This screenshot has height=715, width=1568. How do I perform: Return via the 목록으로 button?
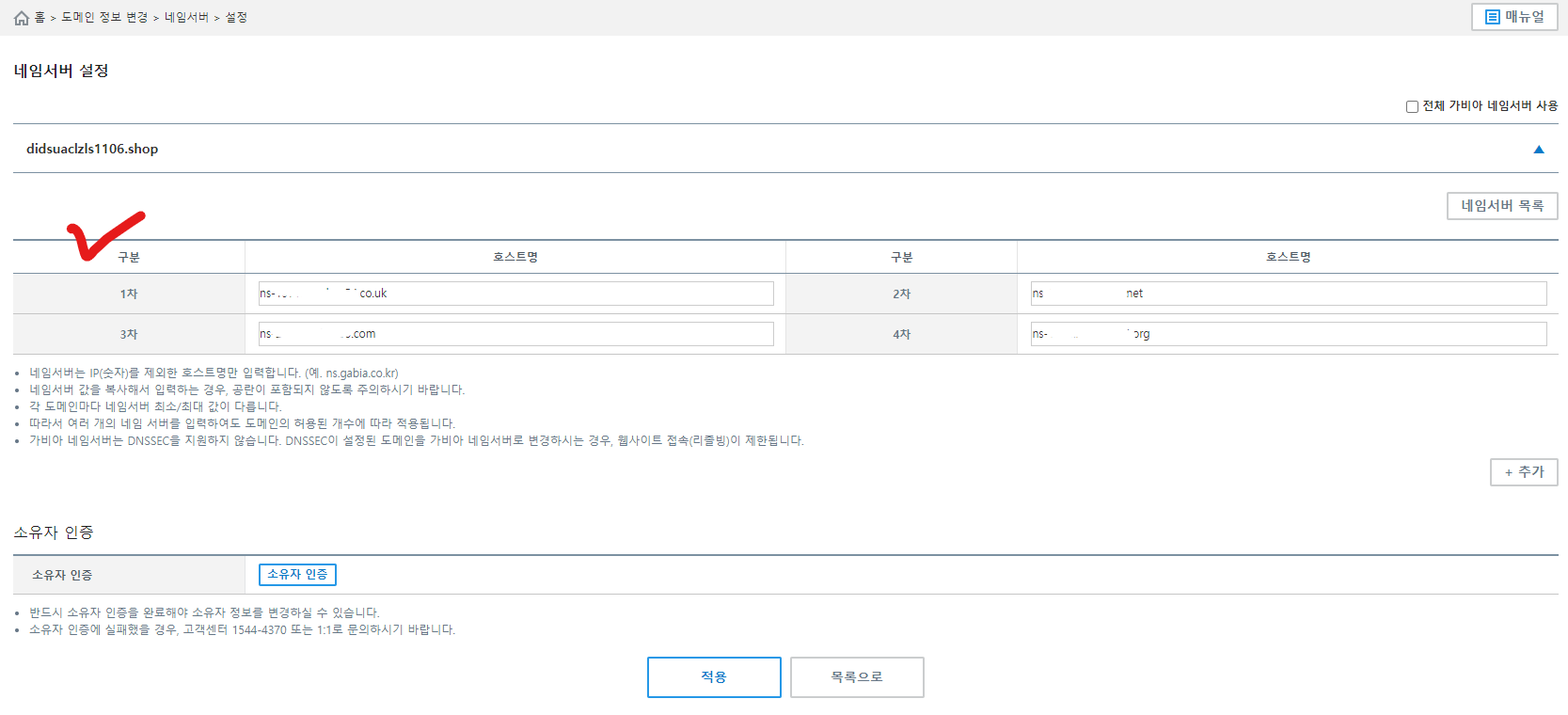pyautogui.click(x=857, y=677)
